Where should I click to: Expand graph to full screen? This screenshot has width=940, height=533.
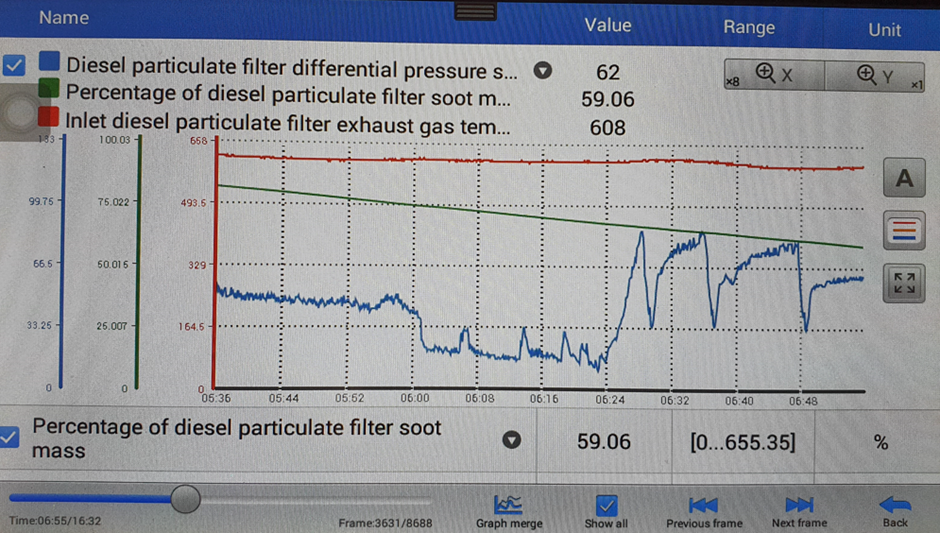click(904, 284)
